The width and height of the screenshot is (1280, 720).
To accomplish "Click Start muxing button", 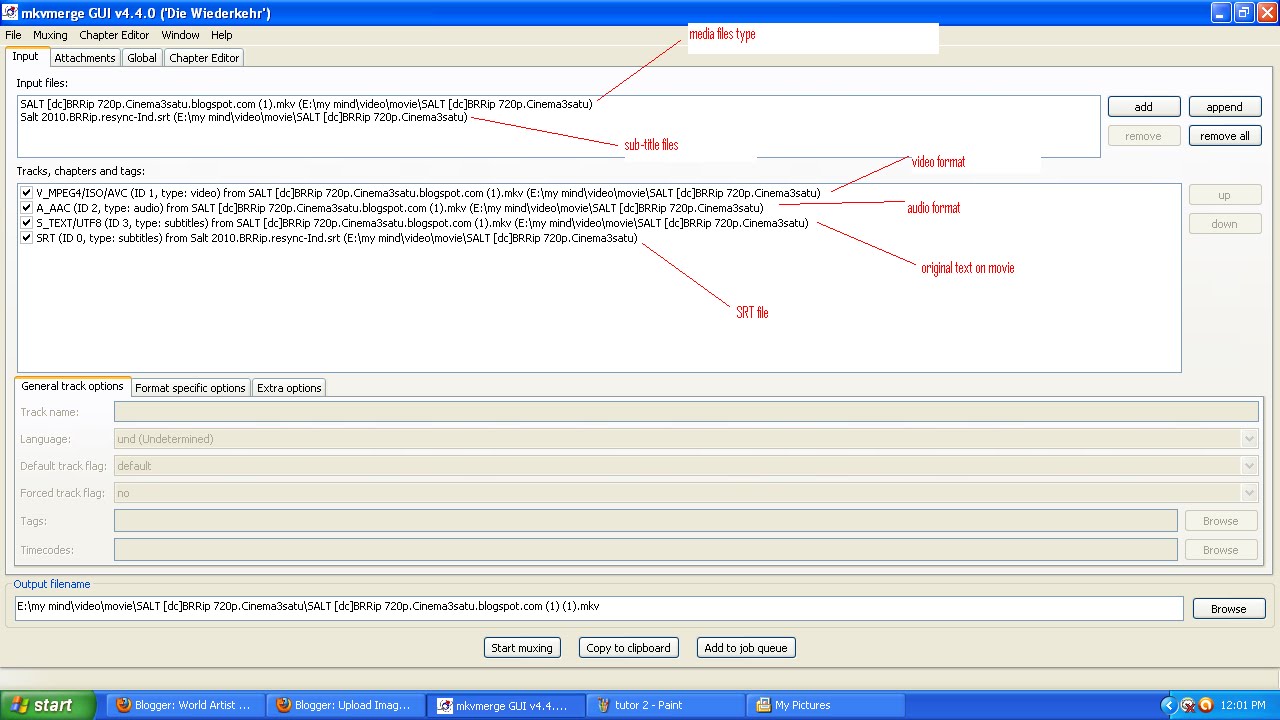I will click(x=522, y=648).
